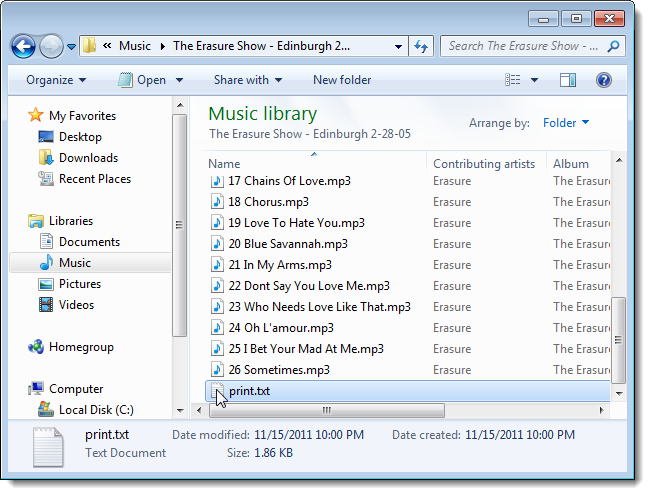Image resolution: width=650 pixels, height=495 pixels.
Task: Select 21 In My Arms.mp3
Action: (x=280, y=265)
